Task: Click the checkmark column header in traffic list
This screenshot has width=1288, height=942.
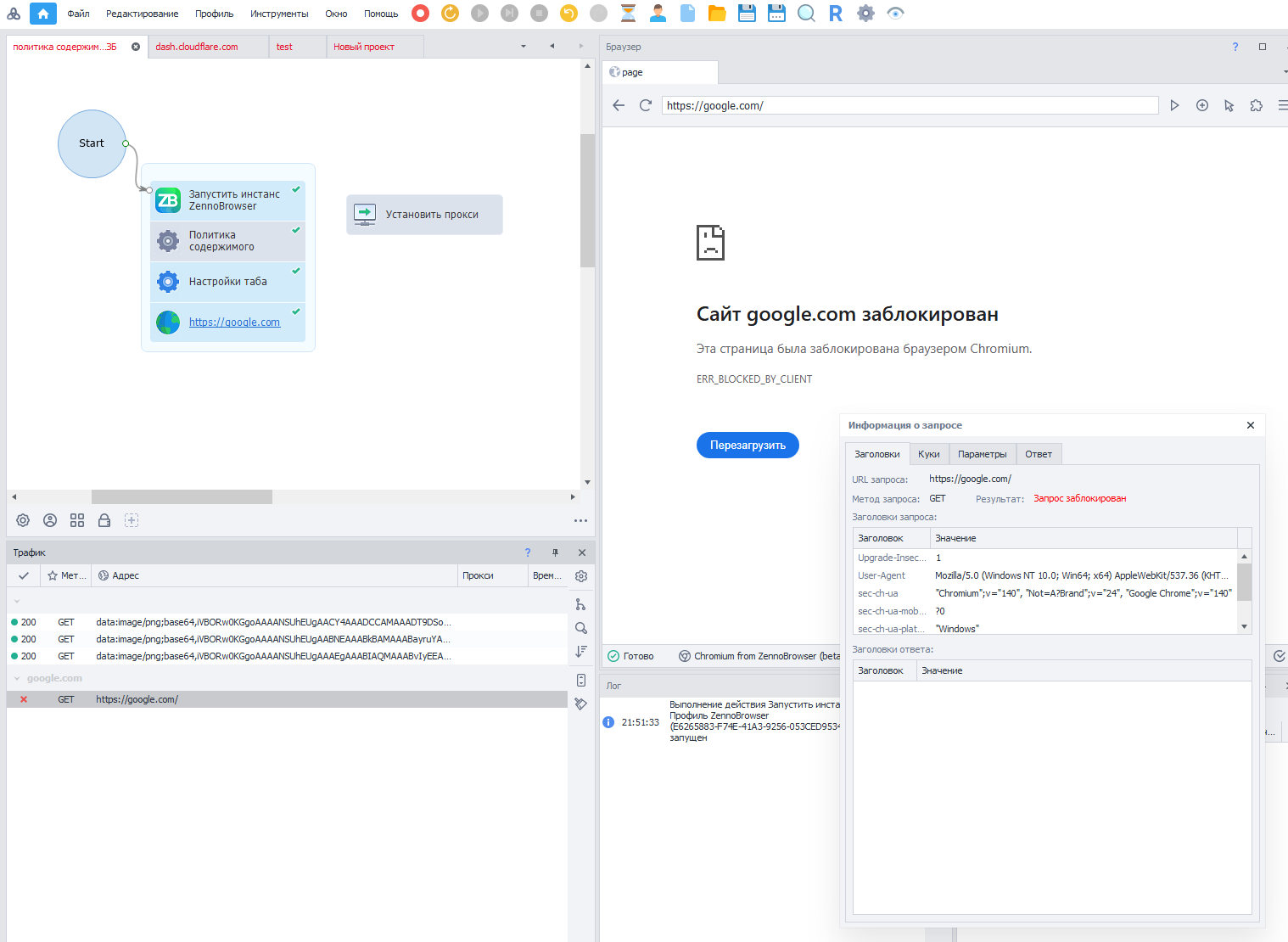Action: click(24, 575)
